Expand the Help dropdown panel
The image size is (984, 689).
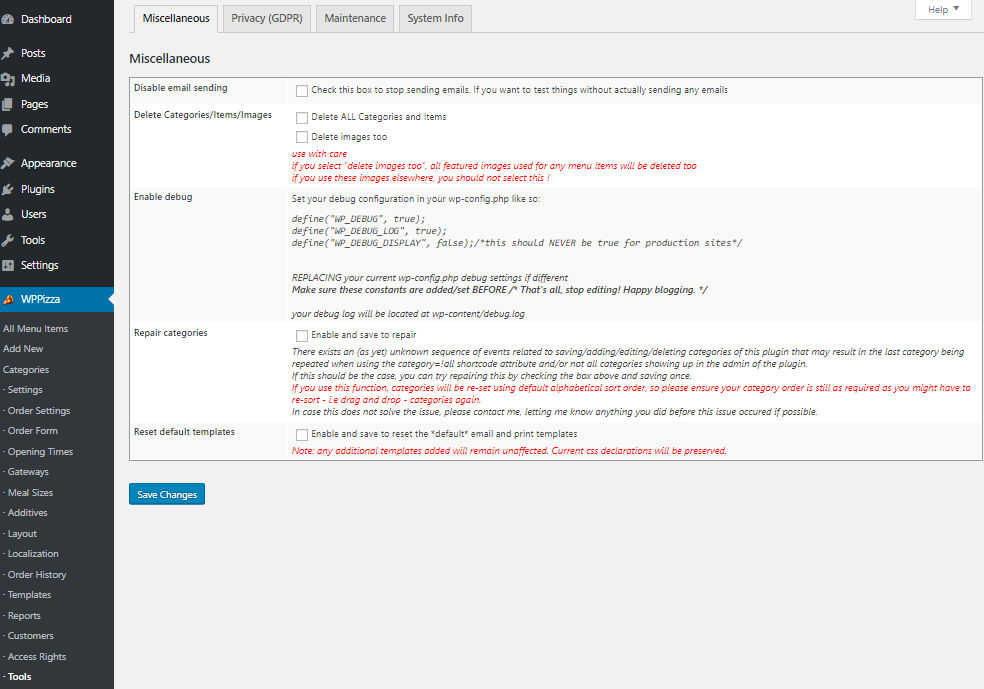pos(942,9)
